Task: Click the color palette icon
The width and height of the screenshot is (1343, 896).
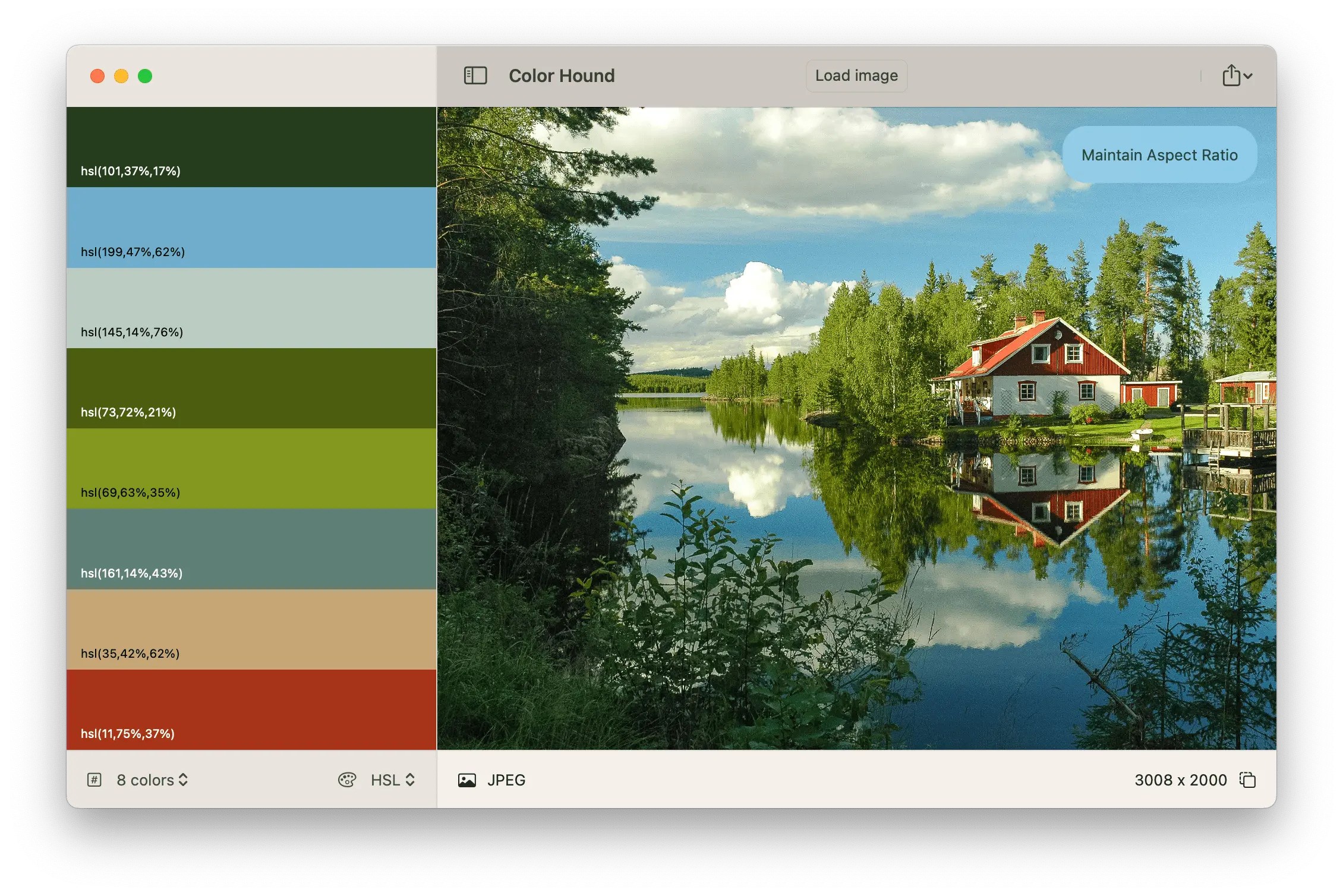Action: pos(347,780)
